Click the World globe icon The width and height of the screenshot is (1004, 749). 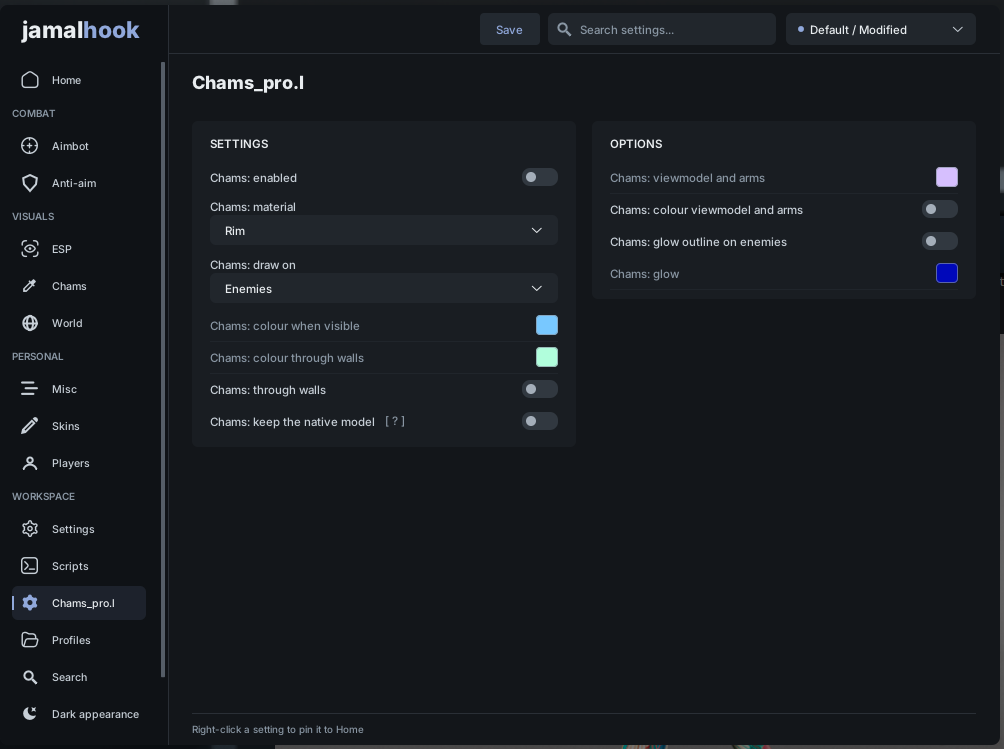(29, 323)
